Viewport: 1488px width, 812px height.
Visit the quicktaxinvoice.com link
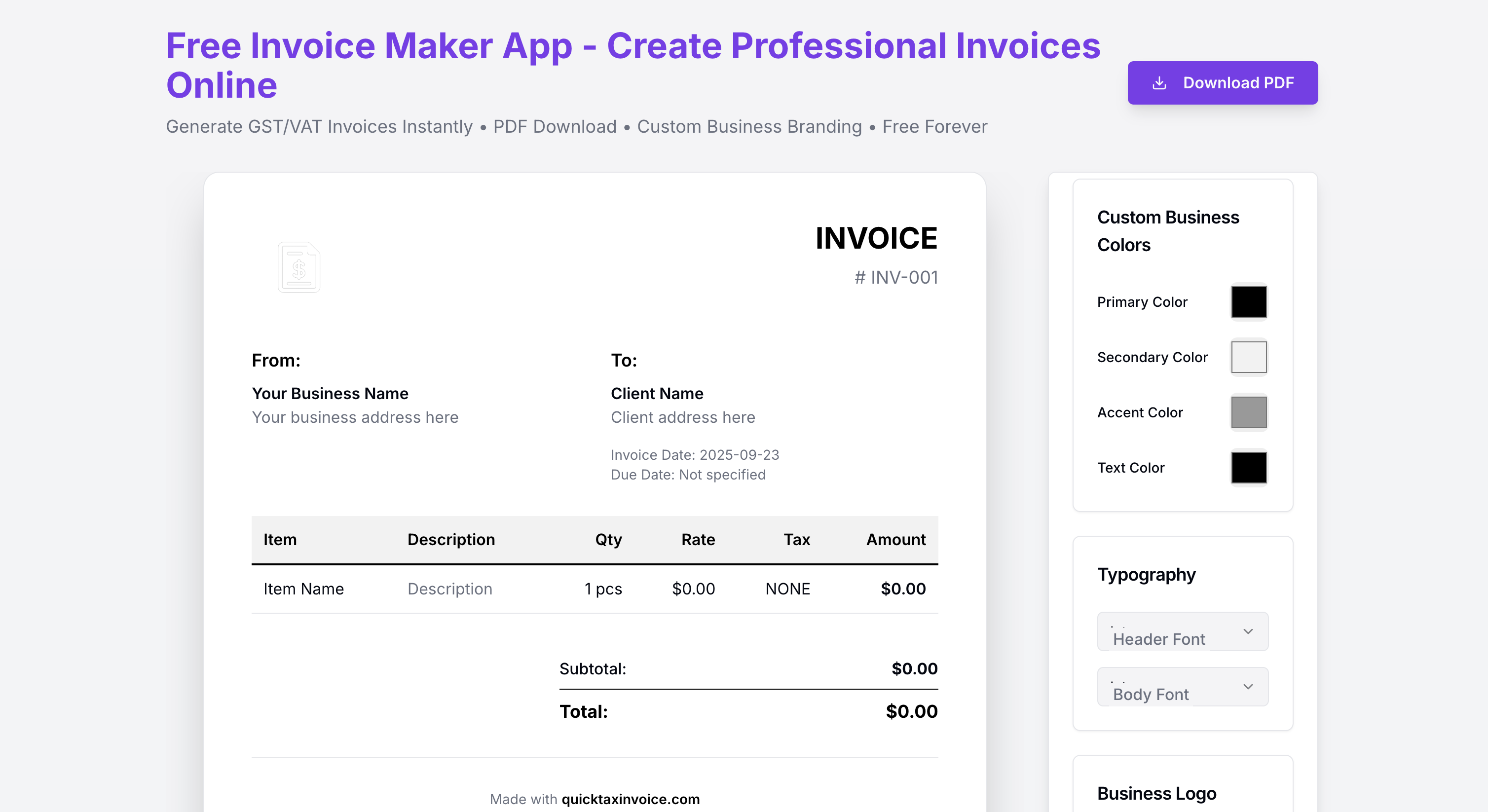pos(630,799)
